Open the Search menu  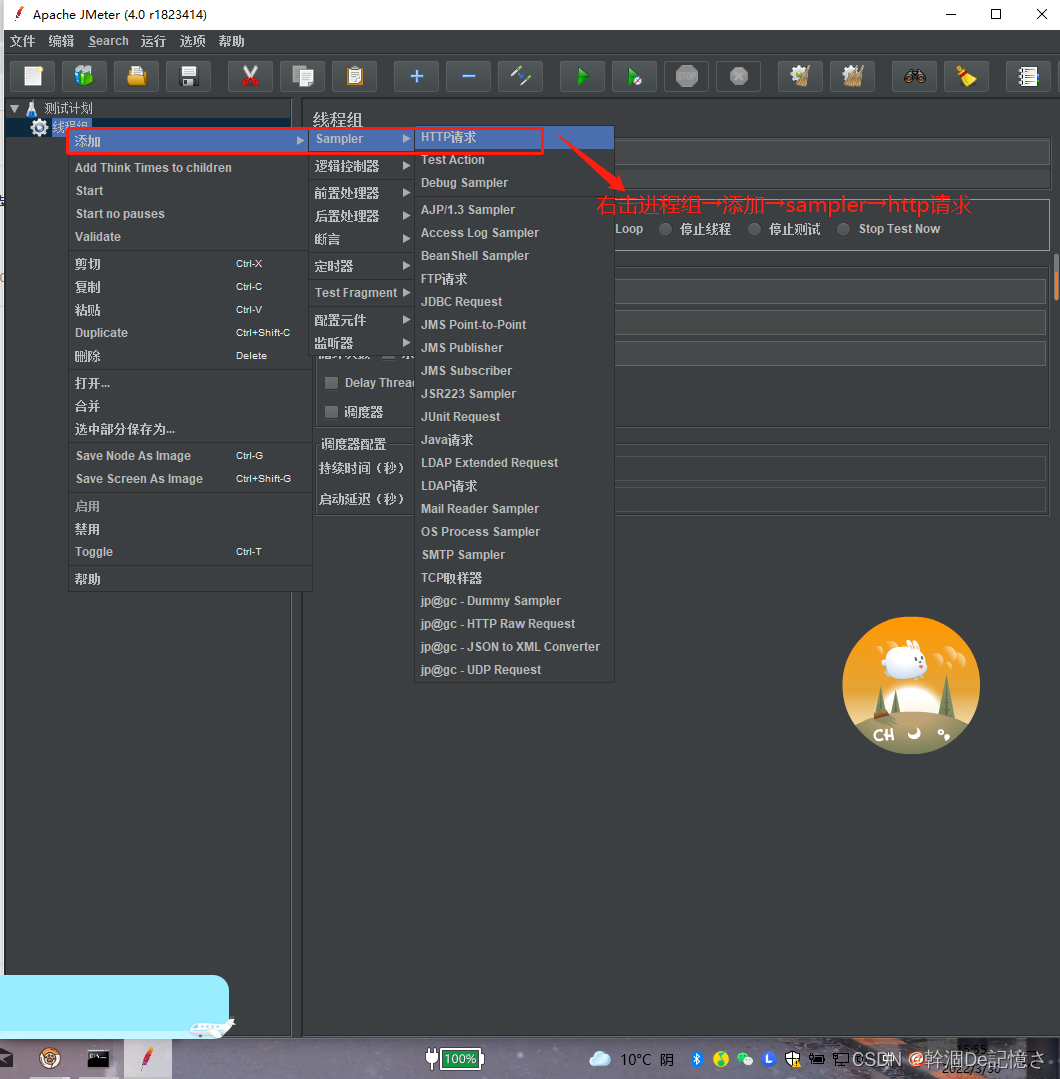click(108, 41)
